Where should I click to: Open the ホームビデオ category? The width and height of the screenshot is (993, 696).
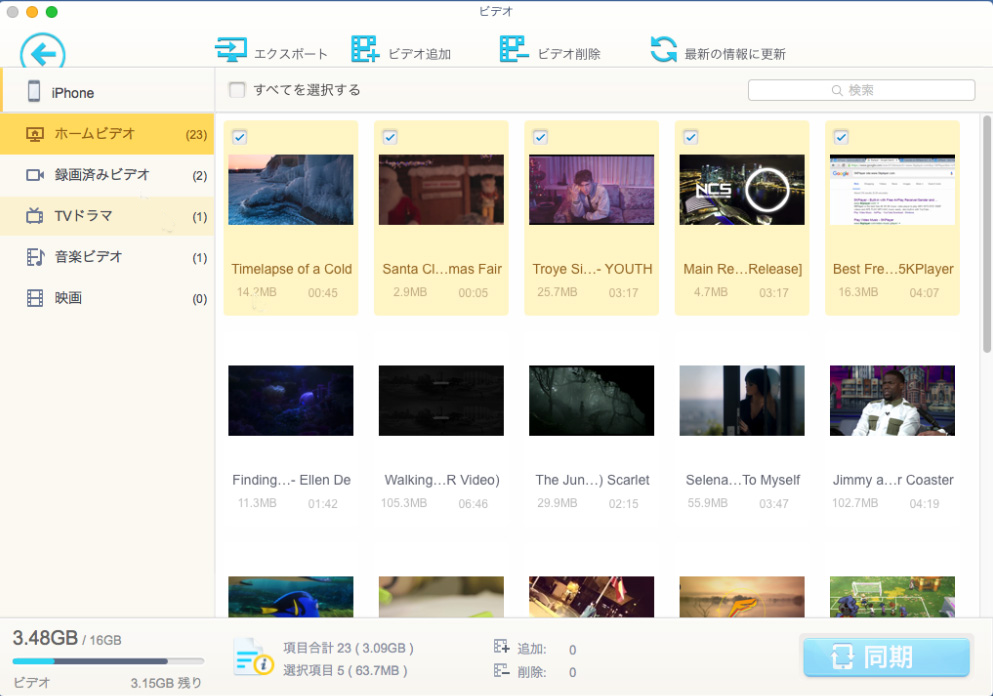pyautogui.click(x=107, y=134)
